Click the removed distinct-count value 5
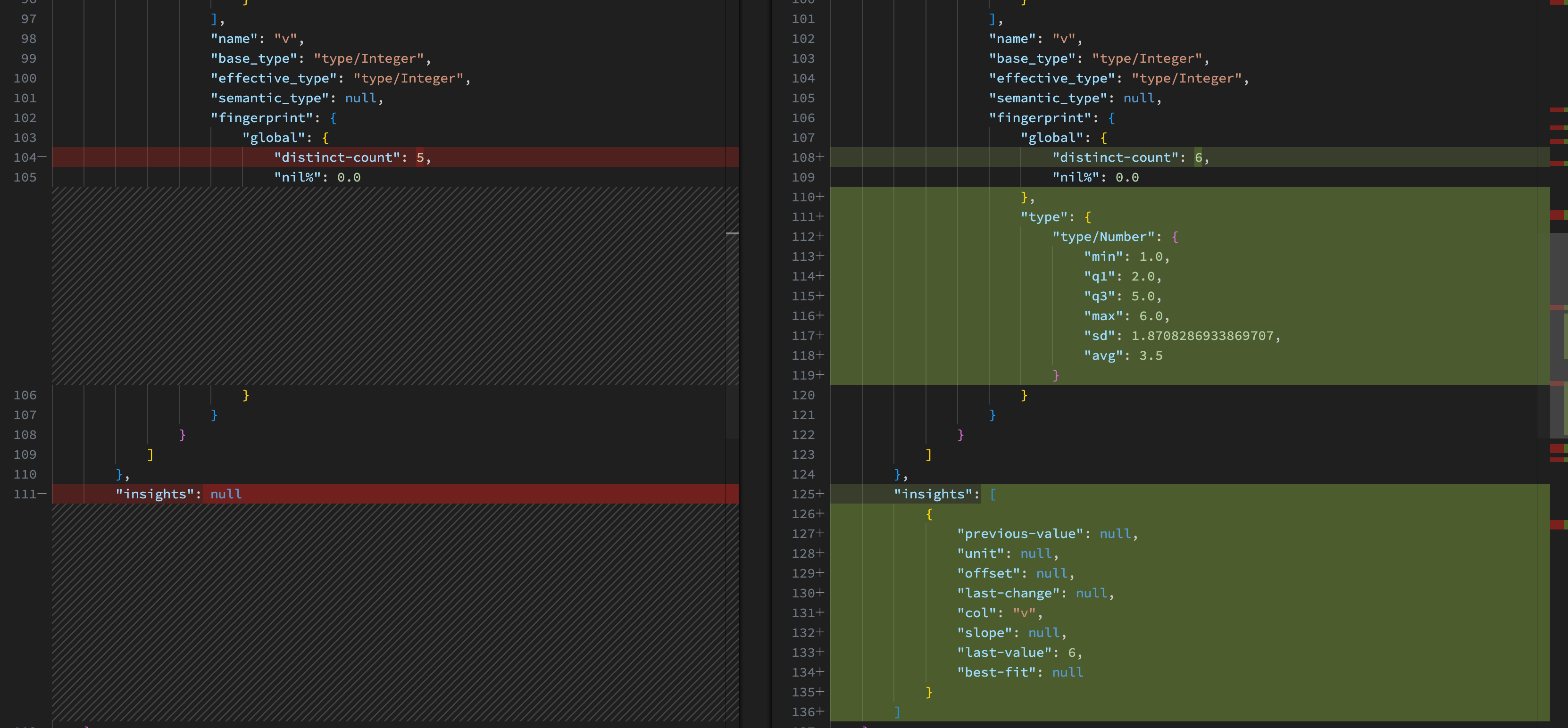Screen dimensions: 1568x728 coord(420,157)
